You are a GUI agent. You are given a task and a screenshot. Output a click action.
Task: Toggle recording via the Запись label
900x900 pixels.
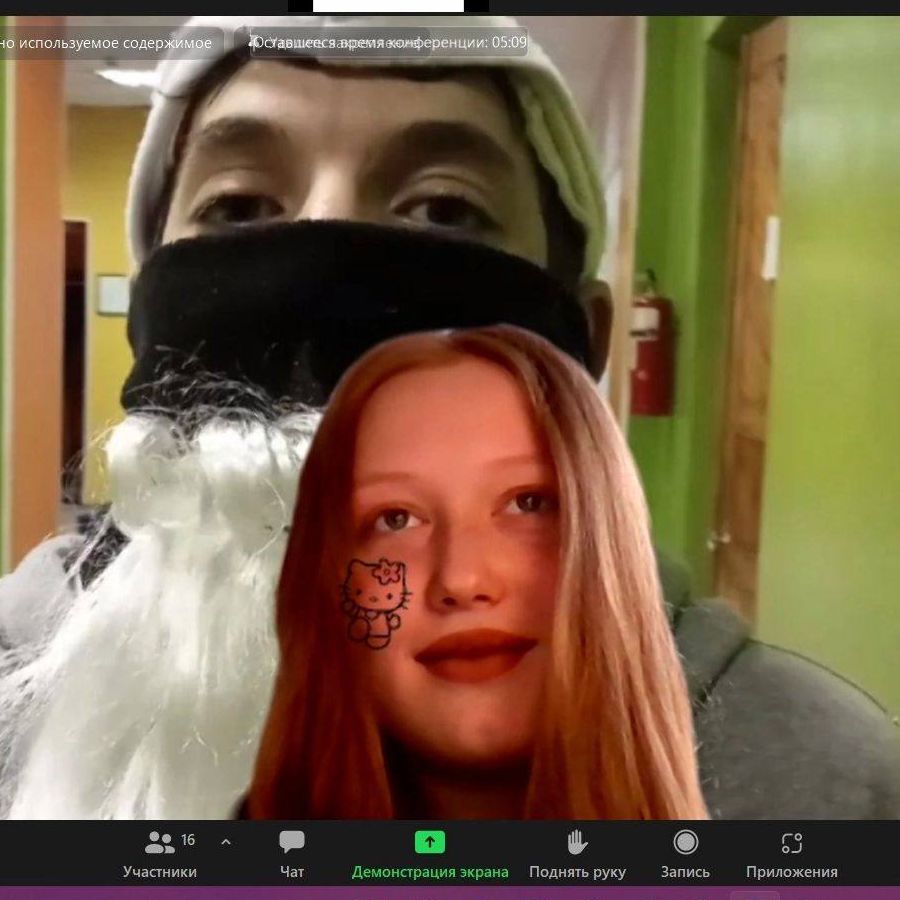(x=685, y=872)
